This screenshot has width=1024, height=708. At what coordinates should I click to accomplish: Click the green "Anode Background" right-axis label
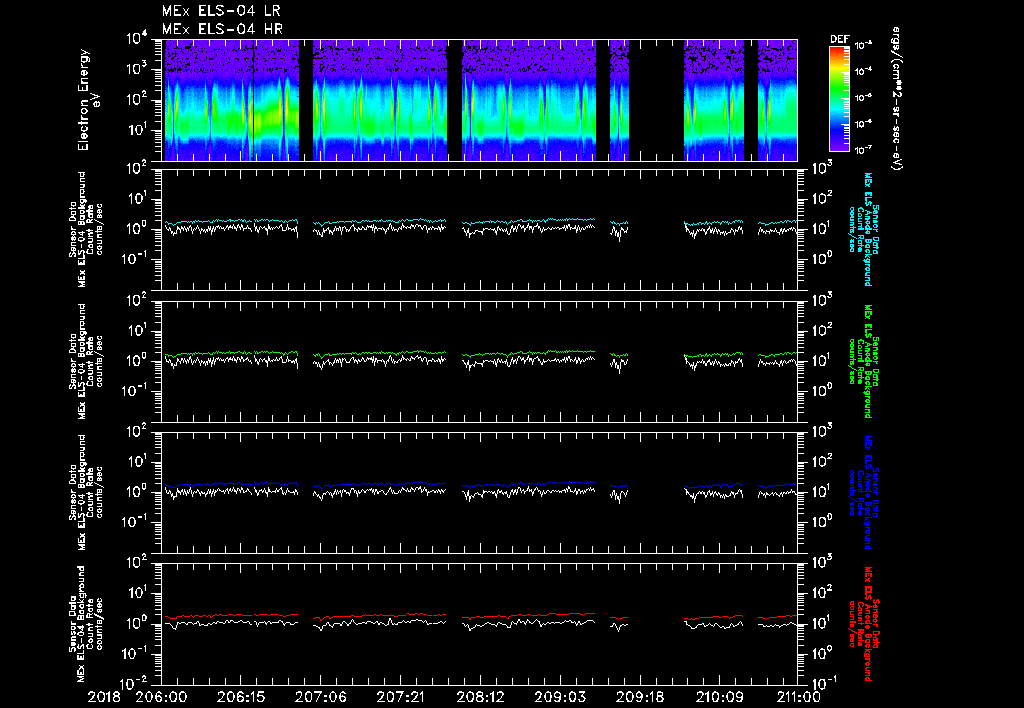(867, 361)
